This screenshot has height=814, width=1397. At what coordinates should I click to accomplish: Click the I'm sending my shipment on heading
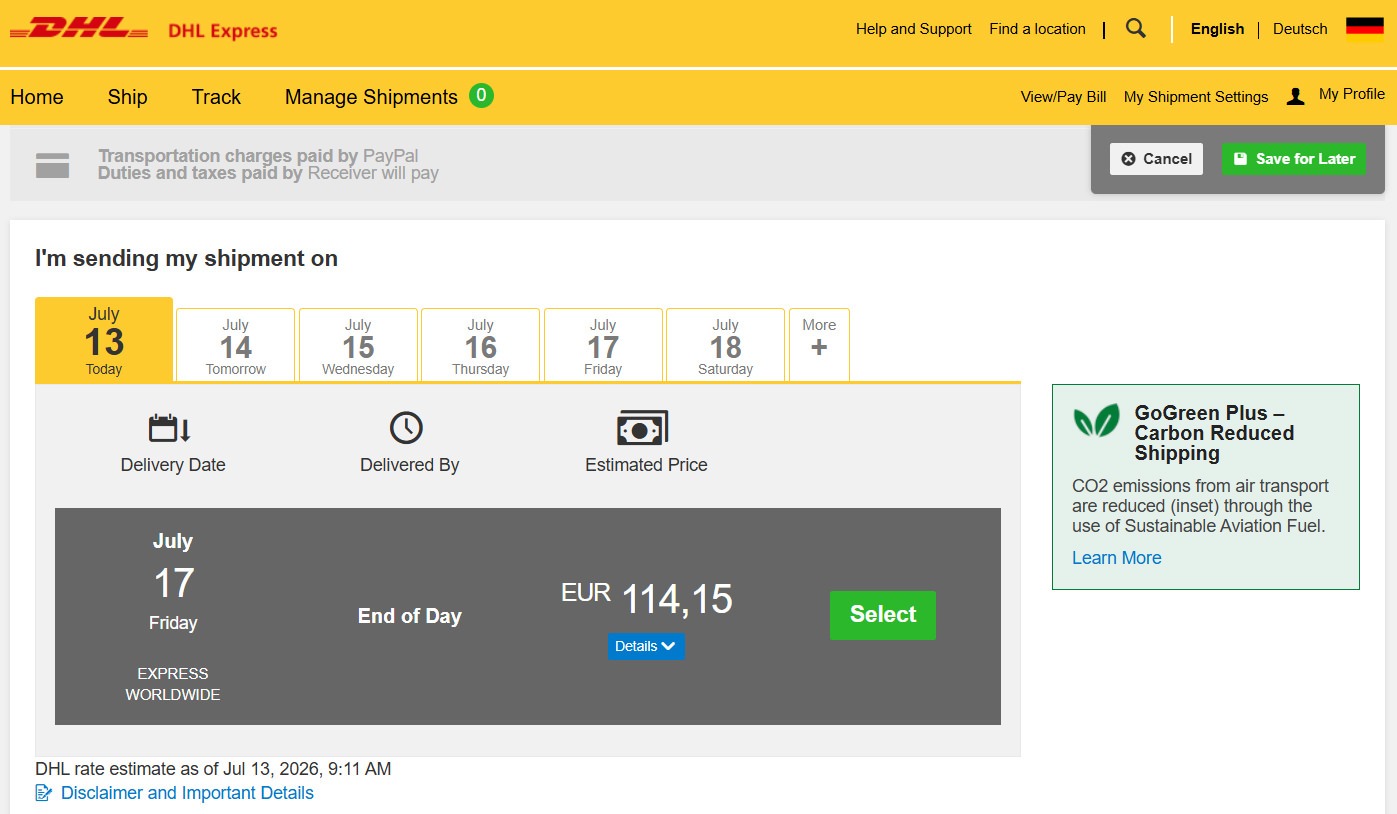(x=186, y=259)
